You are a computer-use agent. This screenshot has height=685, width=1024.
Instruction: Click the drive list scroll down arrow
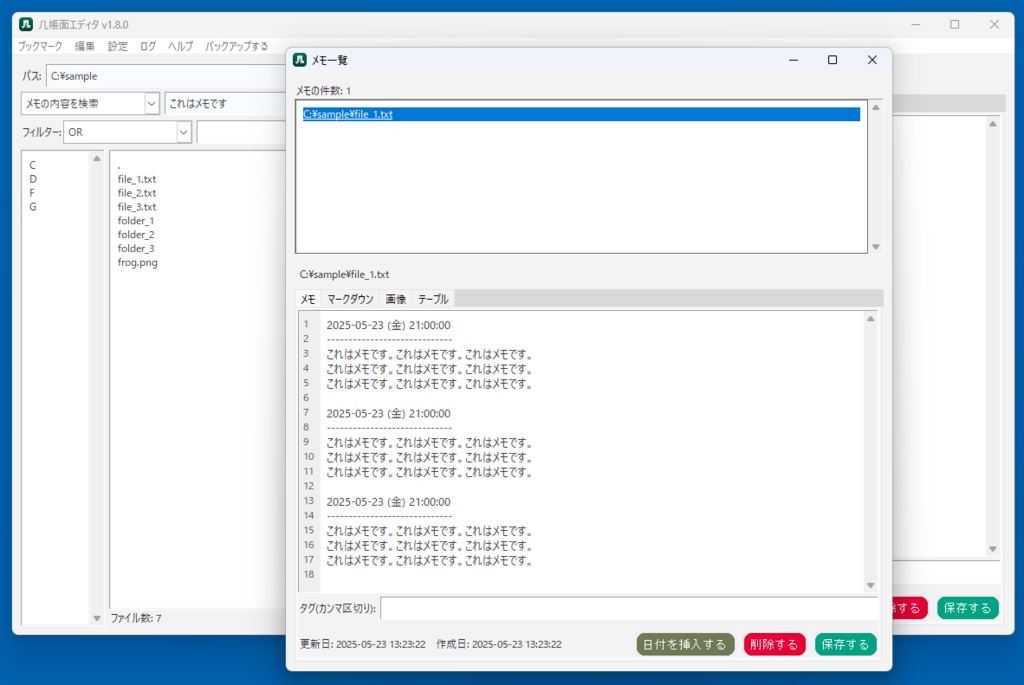(x=97, y=618)
